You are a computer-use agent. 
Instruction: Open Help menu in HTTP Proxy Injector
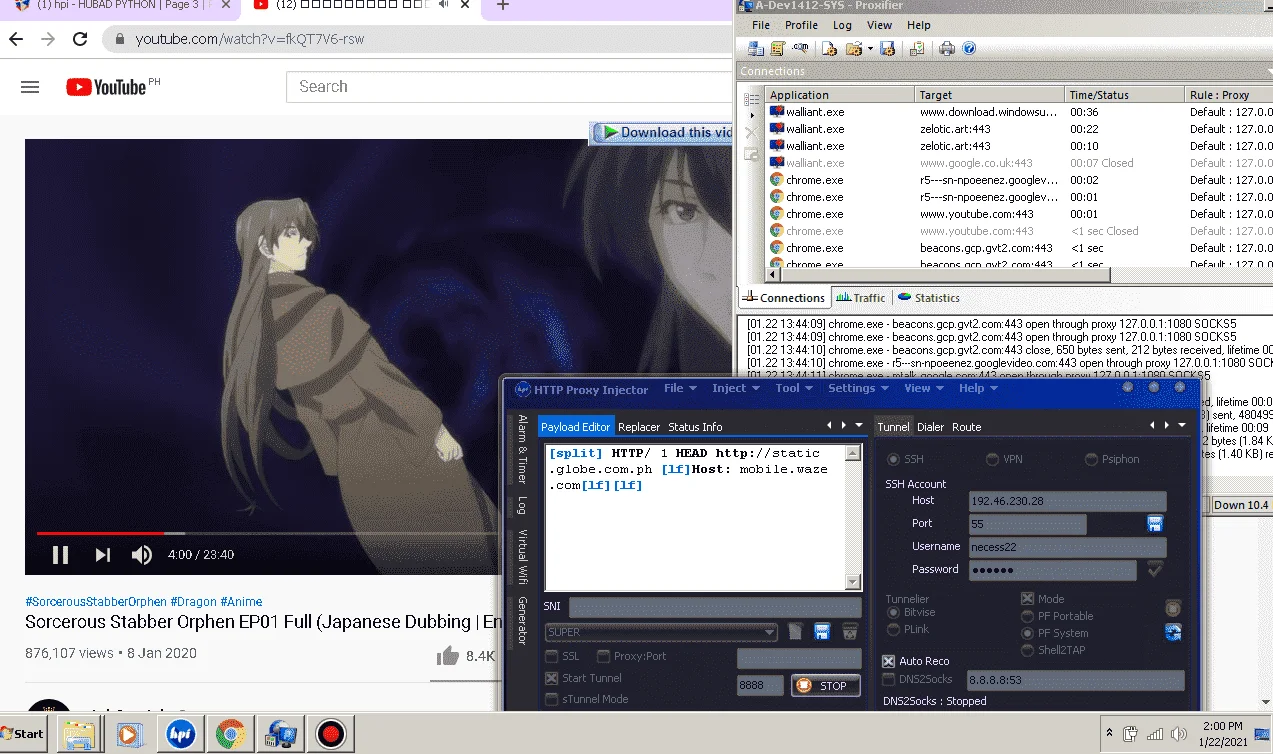click(x=978, y=388)
